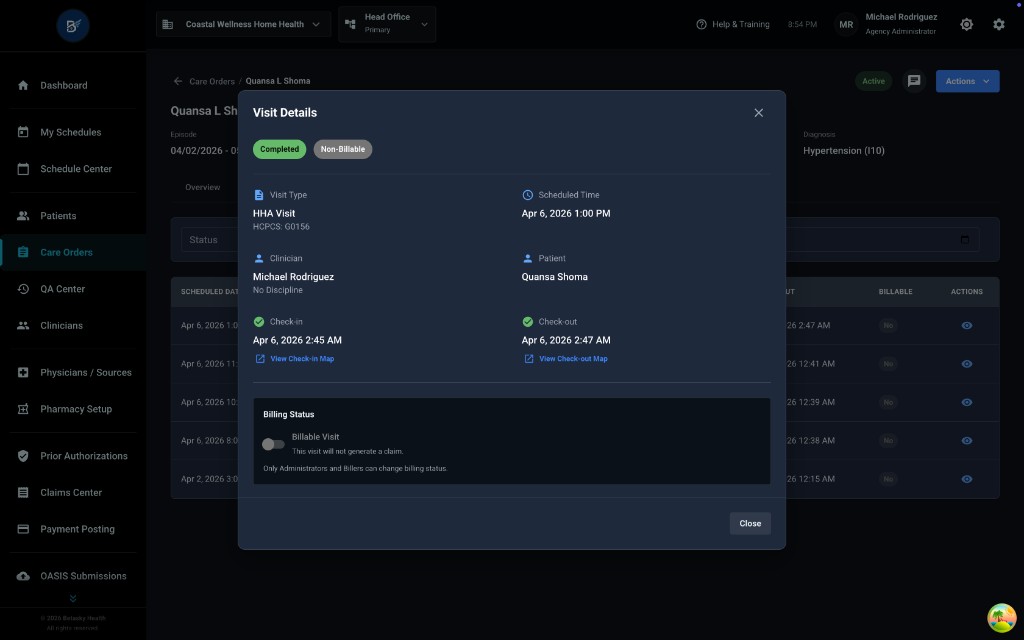
Task: Open View Check-out Map link
Action: coord(566,359)
